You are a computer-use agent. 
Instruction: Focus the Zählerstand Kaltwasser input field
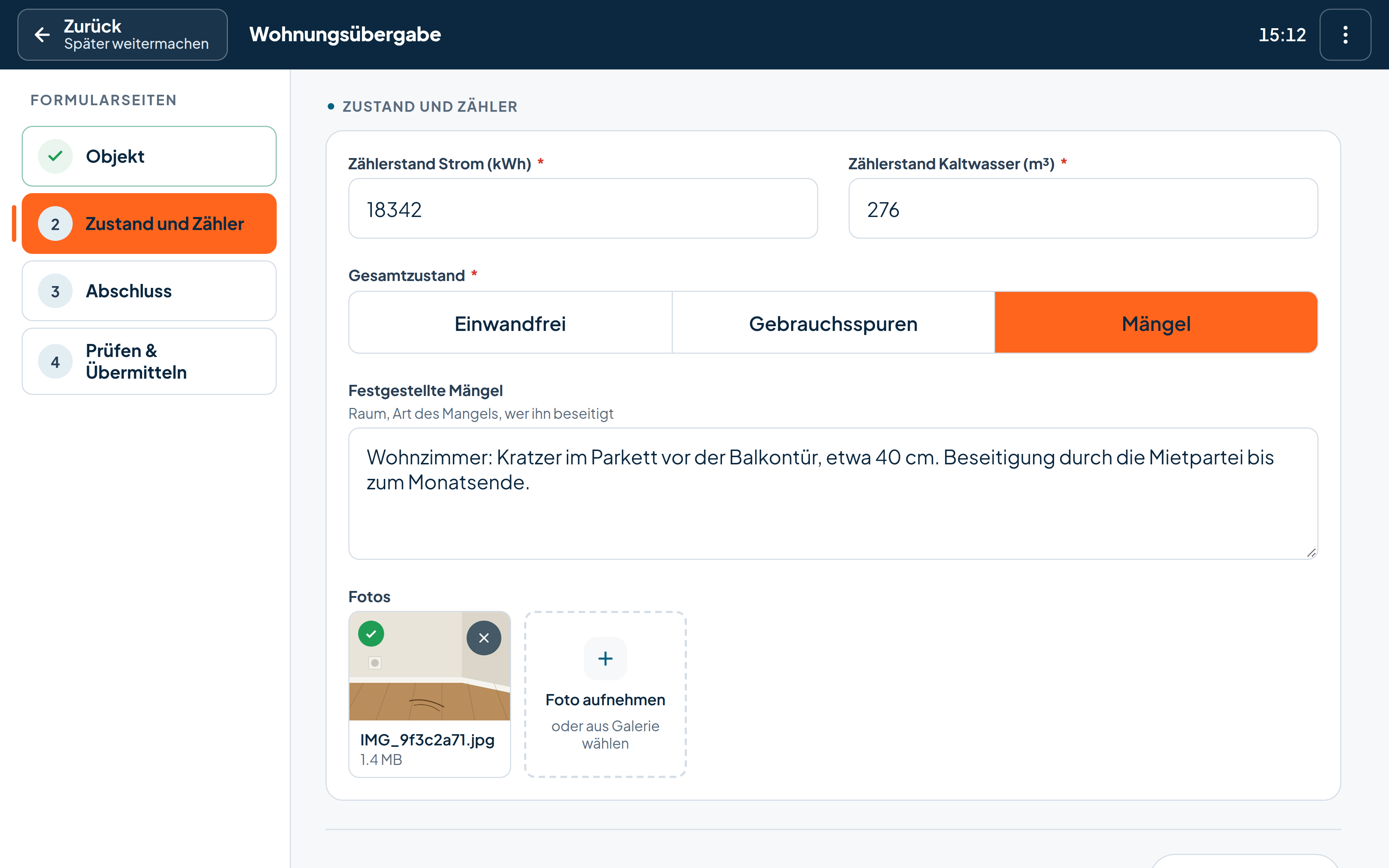1083,208
